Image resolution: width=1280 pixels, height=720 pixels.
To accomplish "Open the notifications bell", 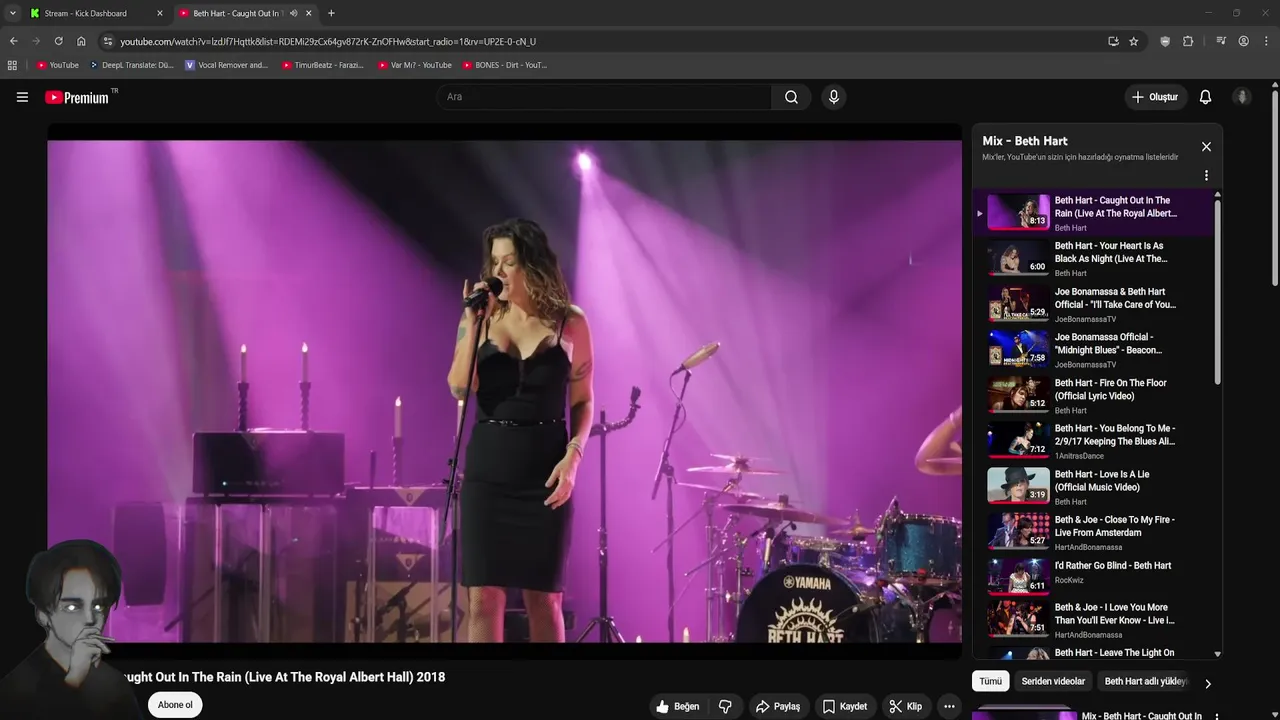I will coord(1205,97).
